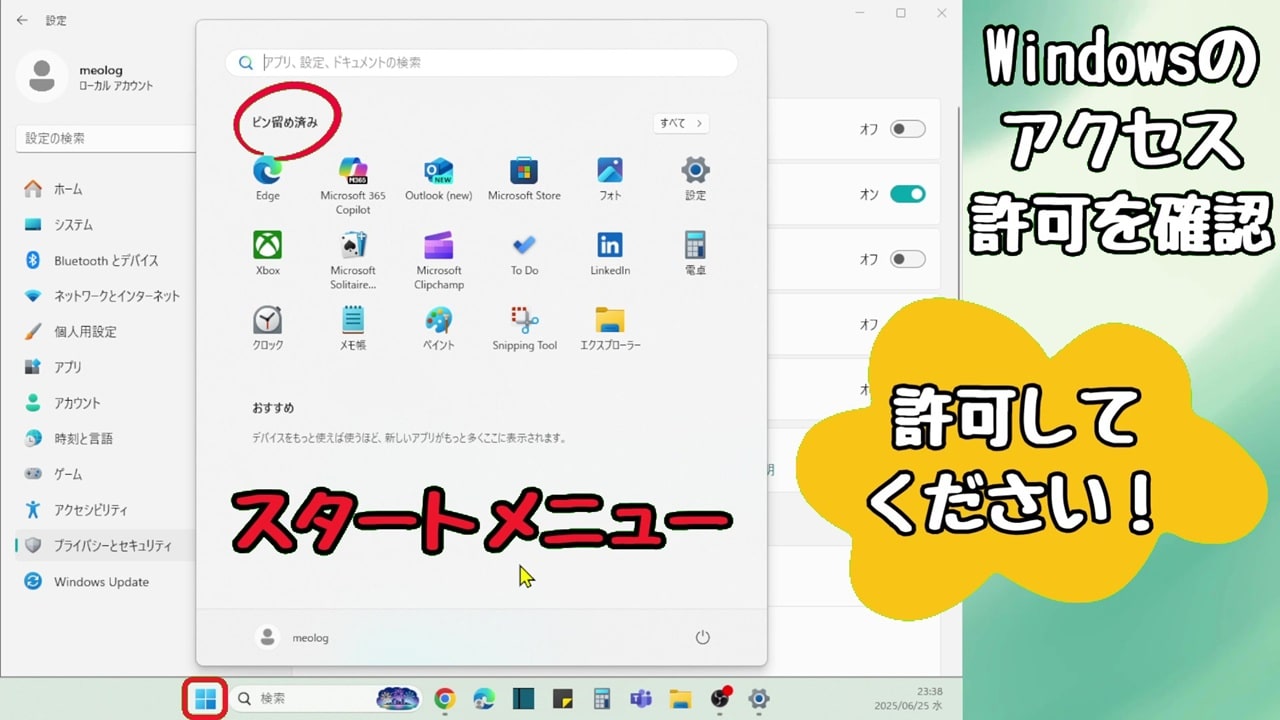Launch Microsoft 365 Copilot from Start menu

[x=353, y=185]
